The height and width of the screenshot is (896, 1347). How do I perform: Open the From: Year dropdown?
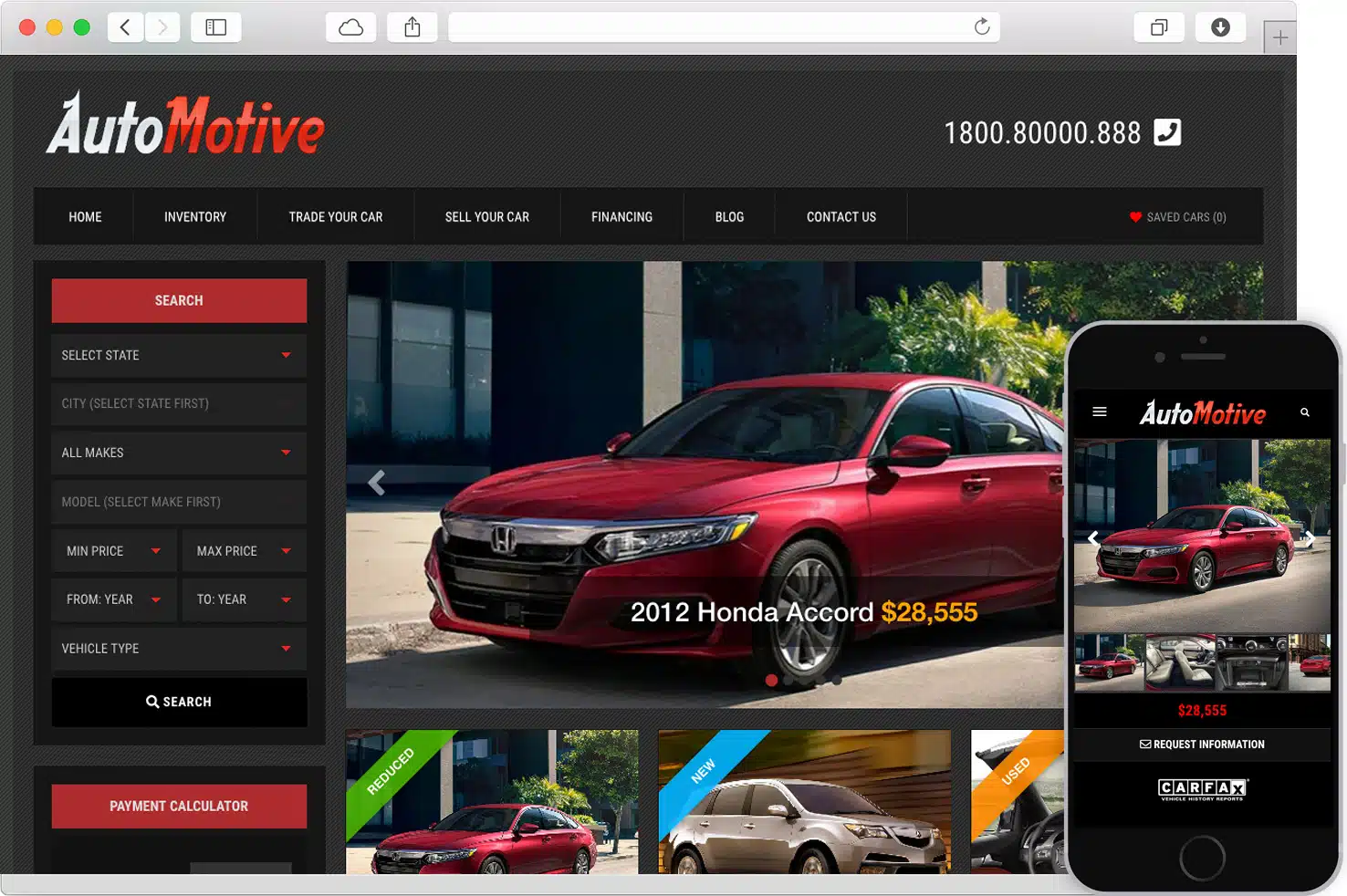pyautogui.click(x=114, y=599)
